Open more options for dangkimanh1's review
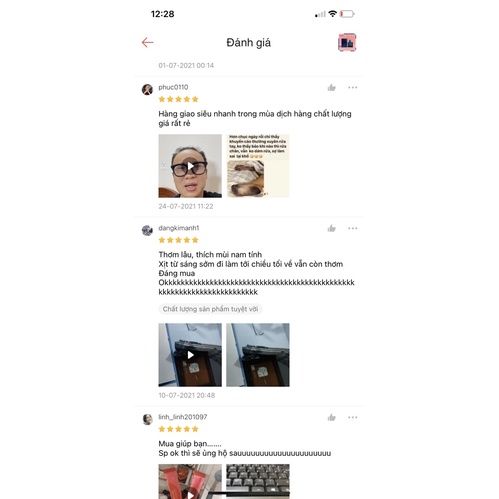This screenshot has width=499, height=499. click(353, 228)
